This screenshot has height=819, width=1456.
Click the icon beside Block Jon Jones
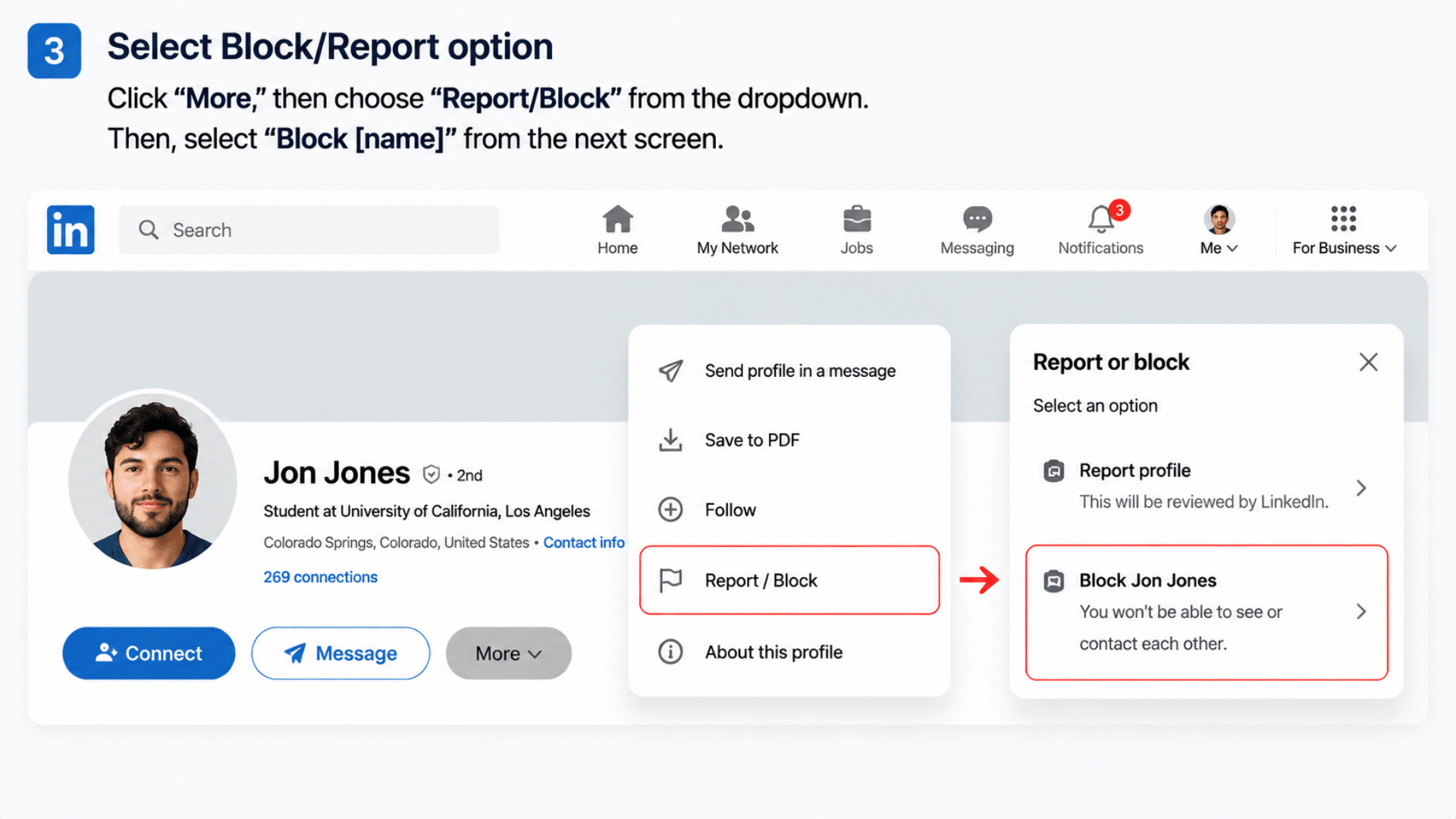click(1054, 581)
